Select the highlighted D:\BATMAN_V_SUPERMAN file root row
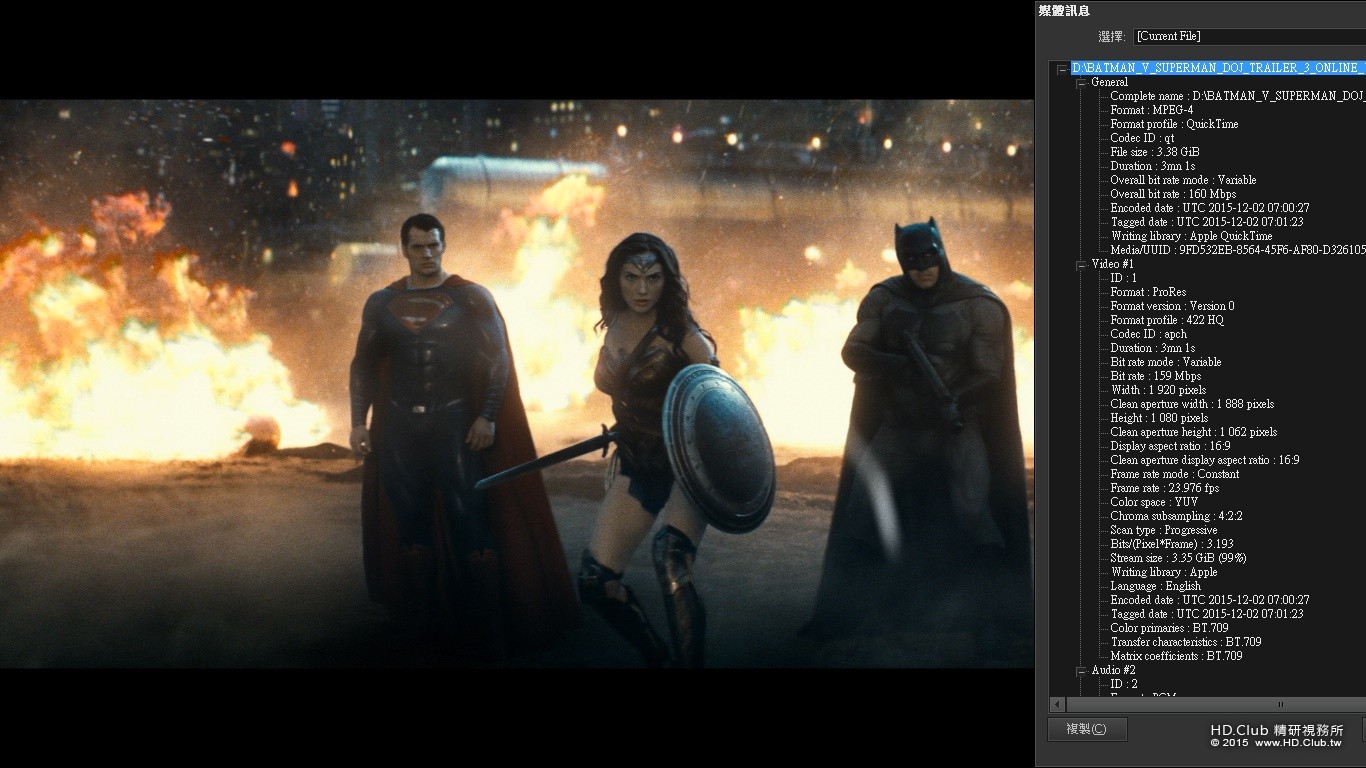Viewport: 1366px width, 768px height. 1218,68
